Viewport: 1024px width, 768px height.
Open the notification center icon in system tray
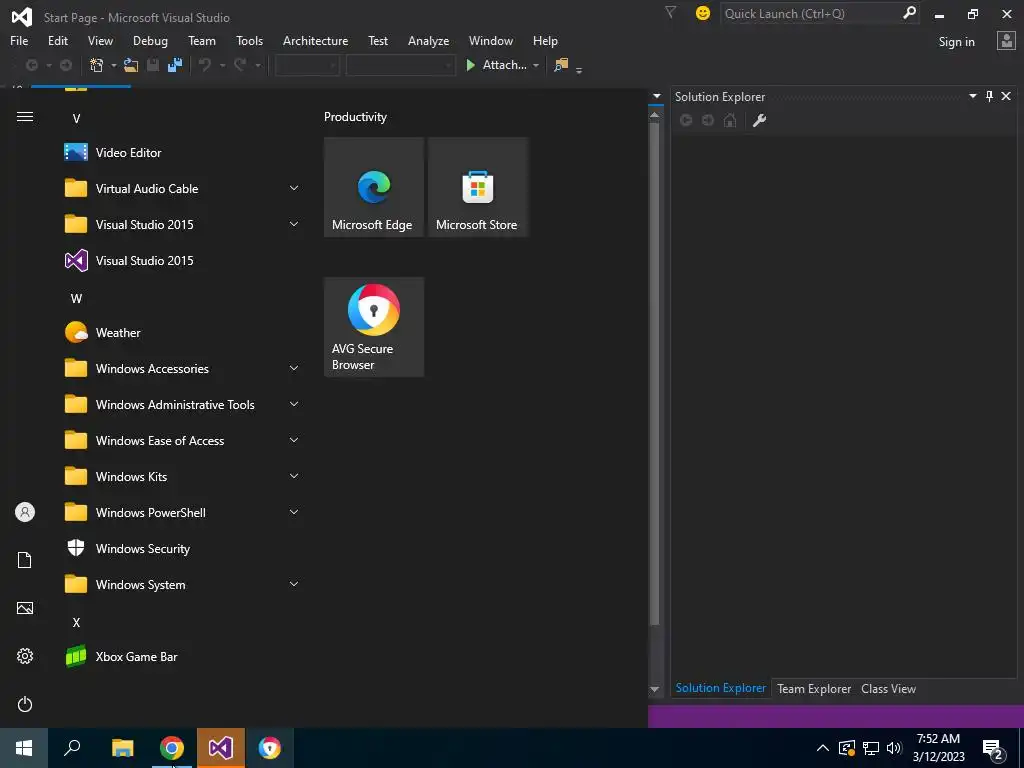point(993,749)
